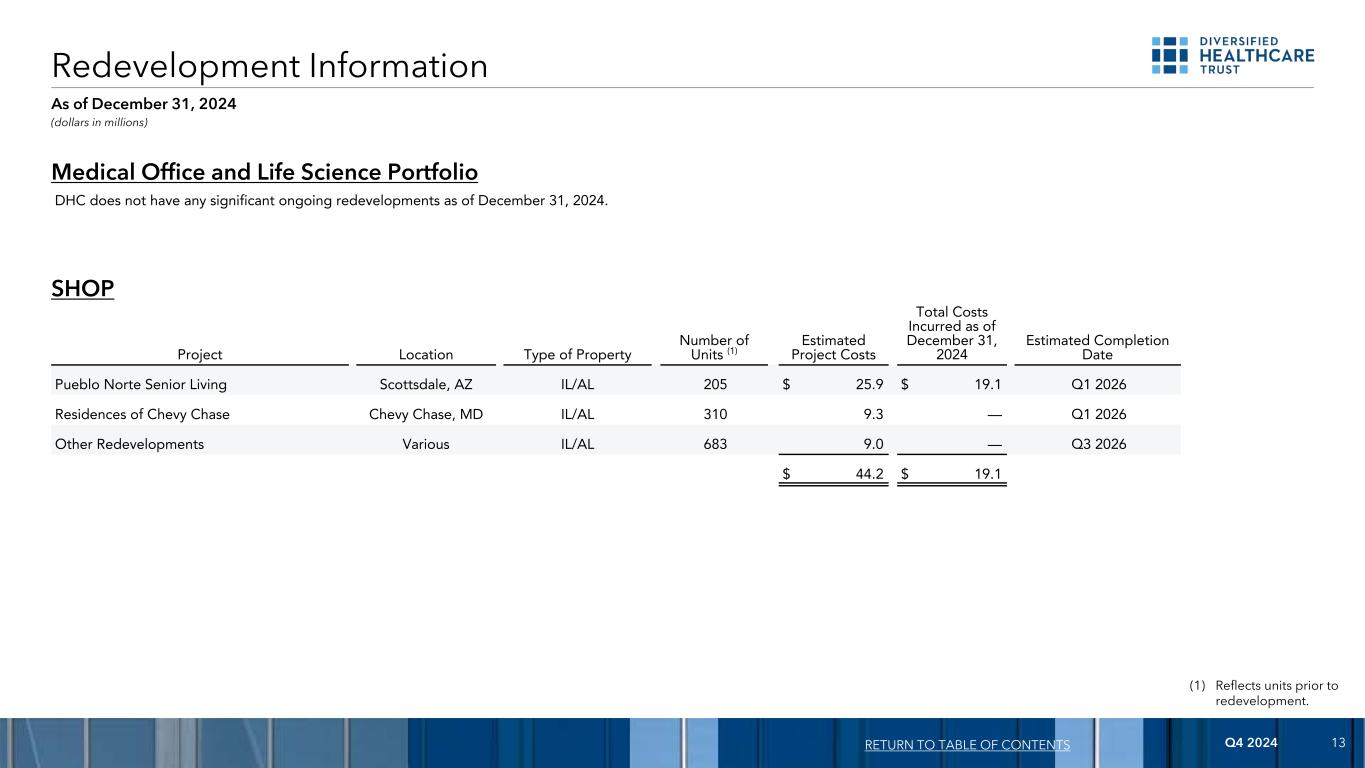Select the Medical Office and Life Science Portfolio heading
The image size is (1365, 768).
point(265,172)
